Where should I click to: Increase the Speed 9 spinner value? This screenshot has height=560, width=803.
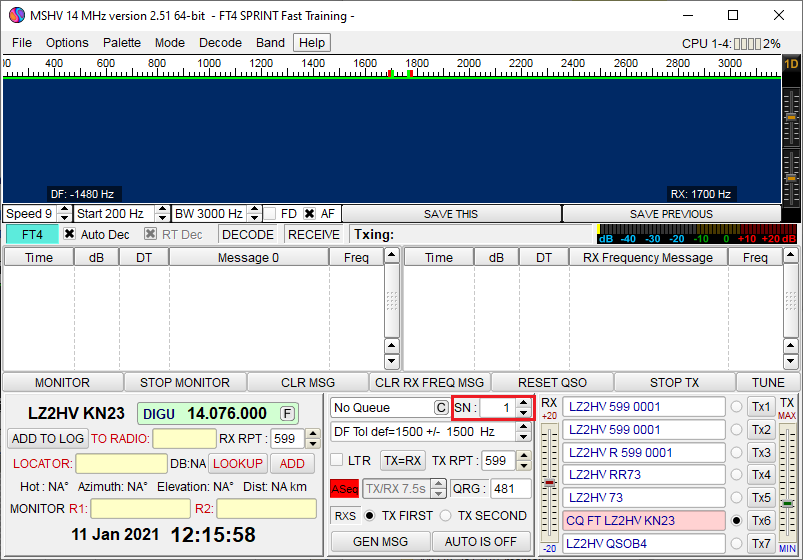(64, 210)
